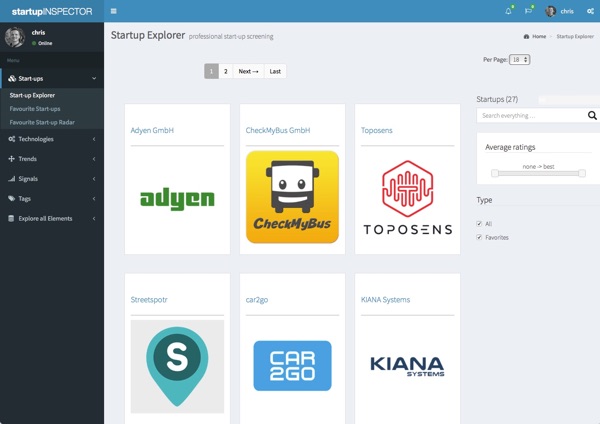Screen dimensions: 600x424
Task: Open the car2go title link
Action: click(257, 300)
